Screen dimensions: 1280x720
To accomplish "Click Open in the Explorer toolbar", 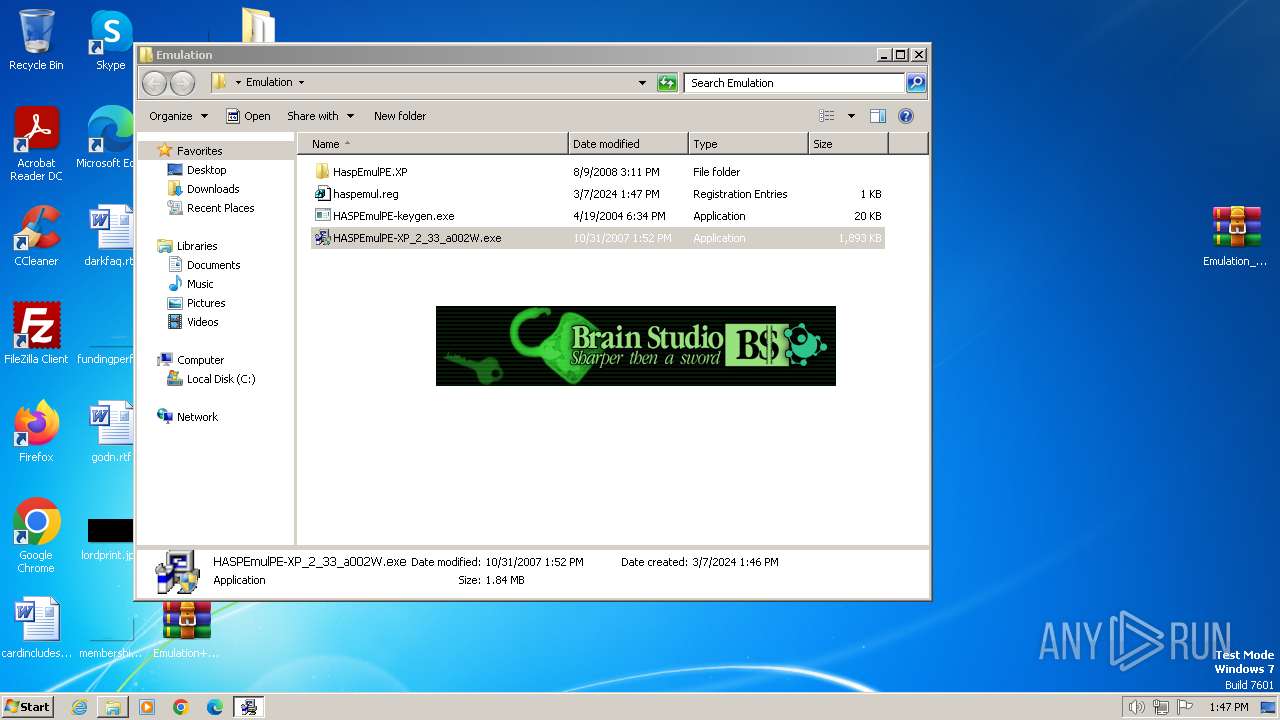I will tap(248, 116).
